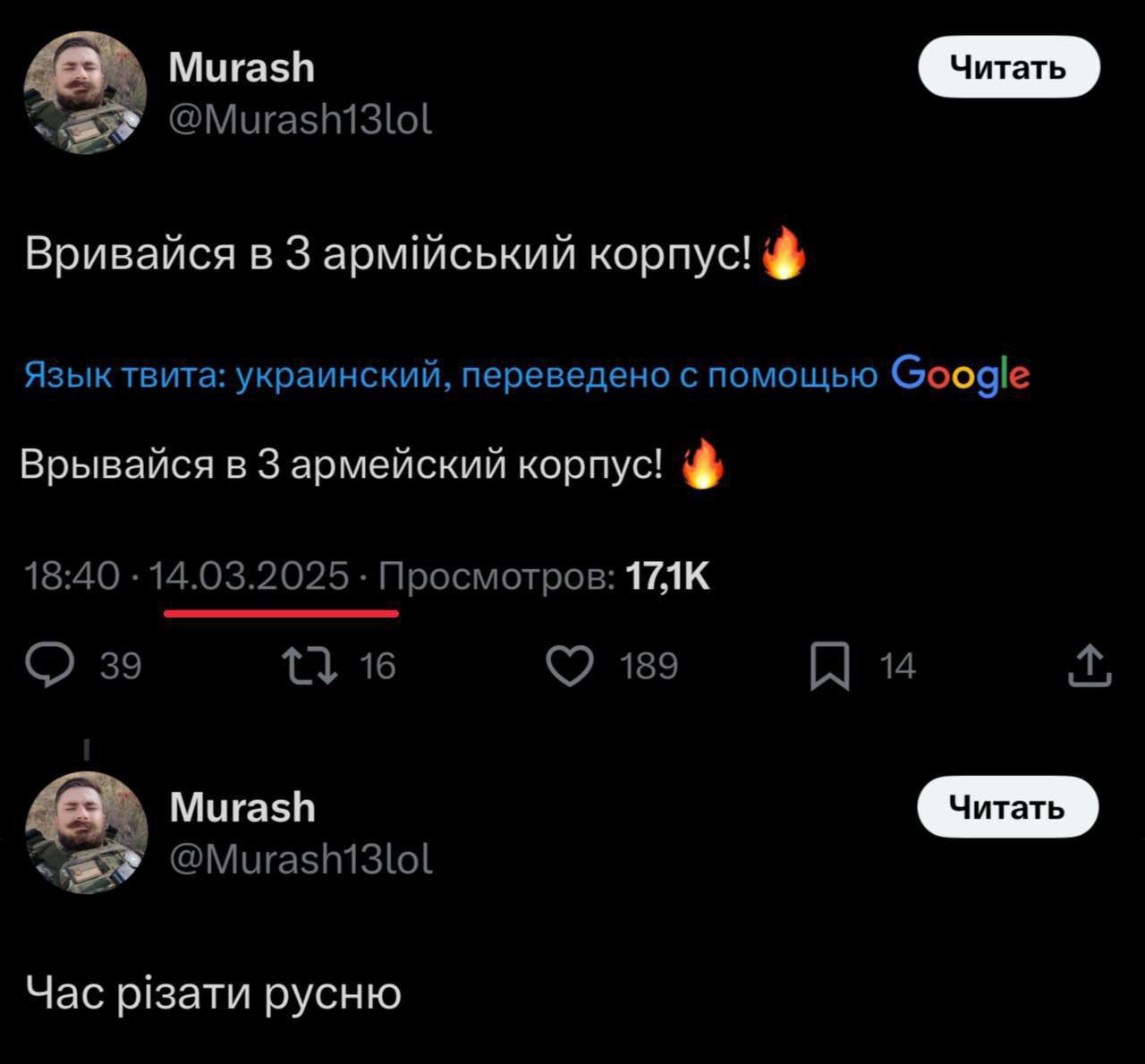
Task: Click the 18:40 post time
Action: click(x=72, y=577)
